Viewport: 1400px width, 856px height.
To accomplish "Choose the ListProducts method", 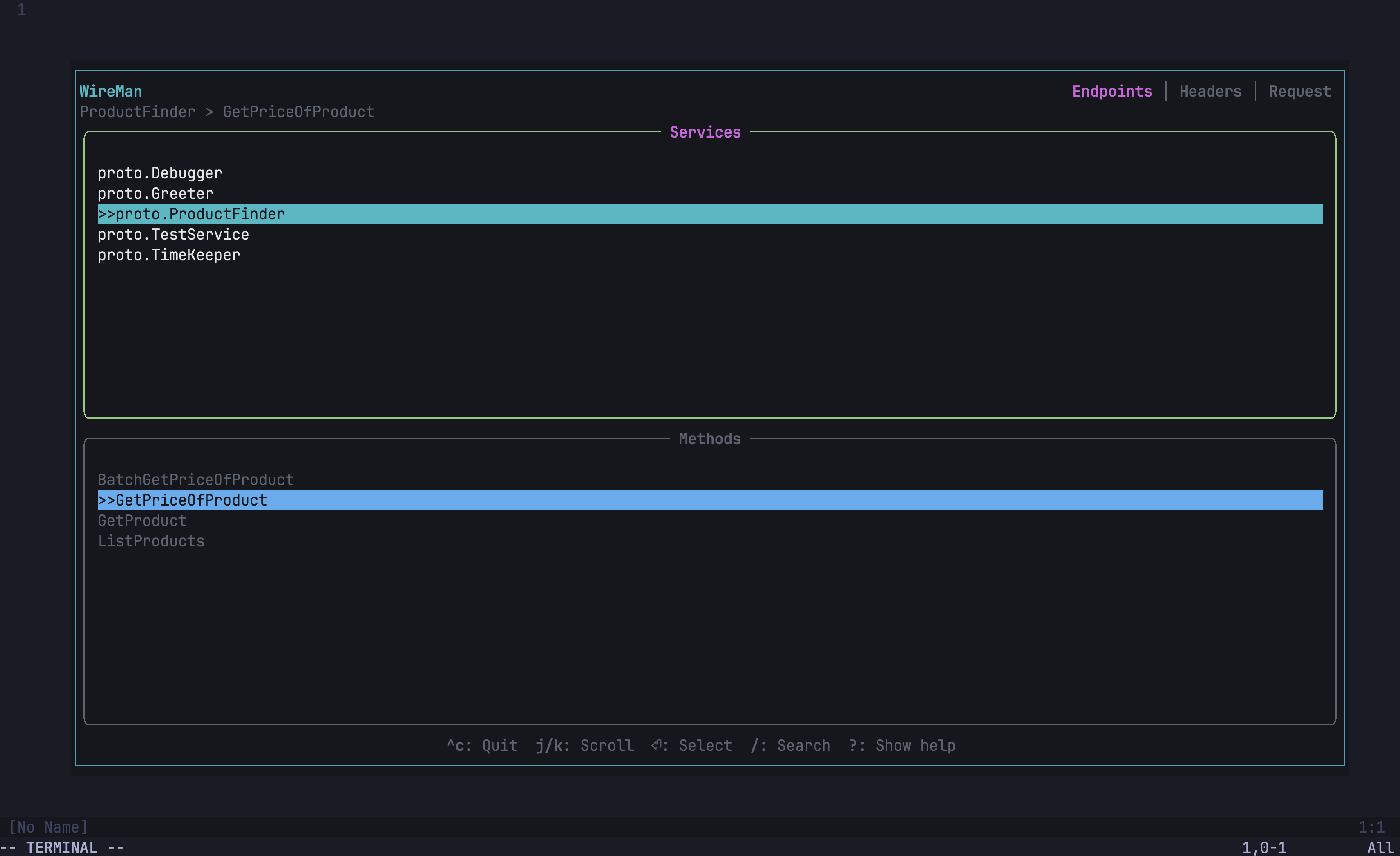I will pos(151,540).
